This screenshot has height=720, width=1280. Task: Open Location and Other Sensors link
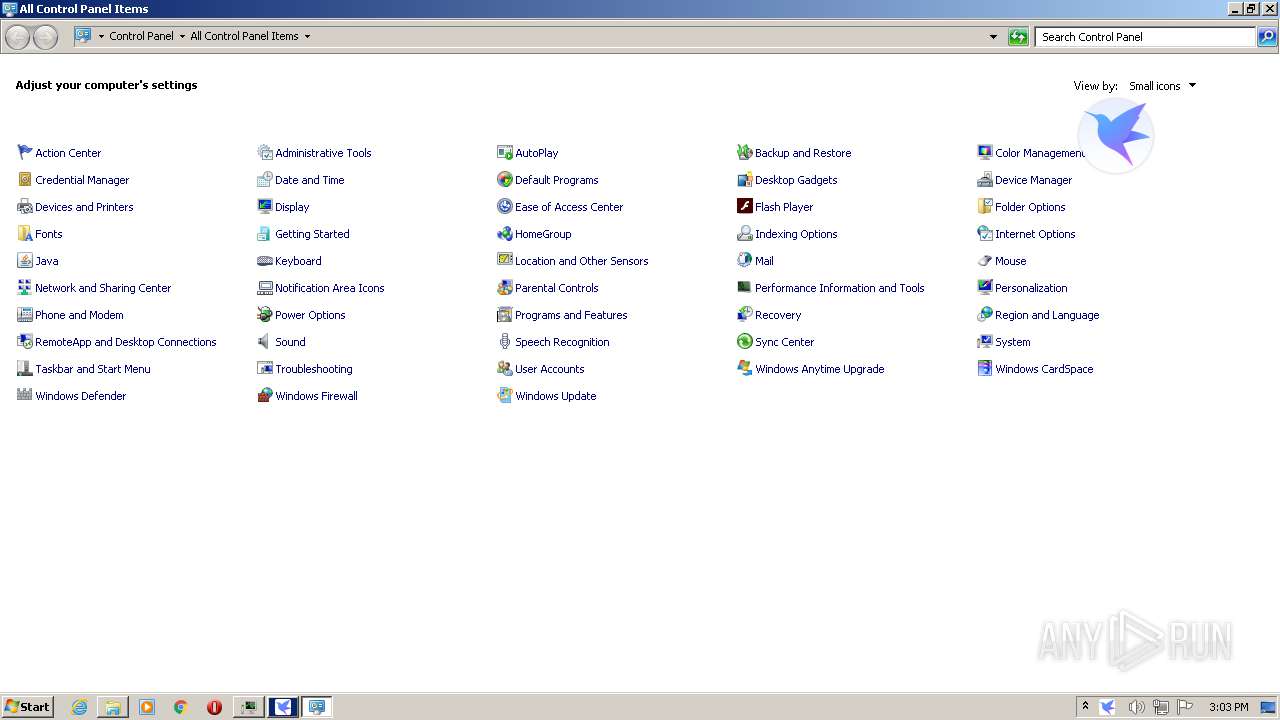point(581,261)
